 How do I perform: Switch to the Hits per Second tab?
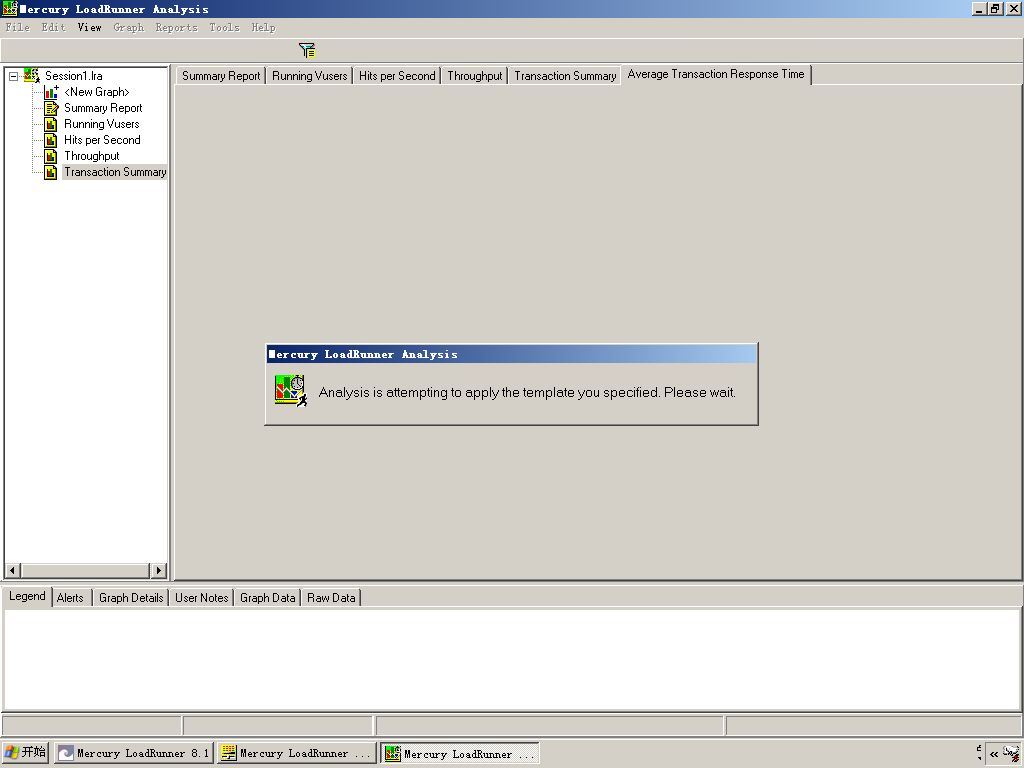[396, 76]
